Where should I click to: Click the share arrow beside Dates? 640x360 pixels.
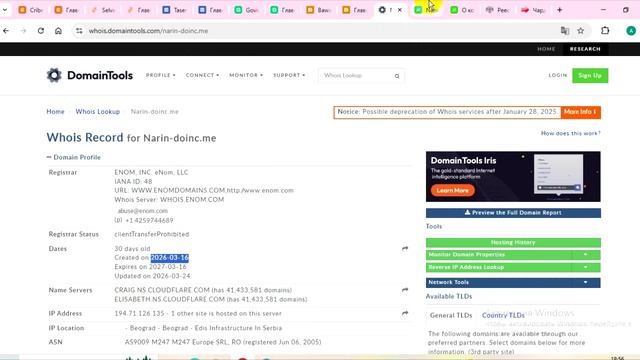(404, 248)
